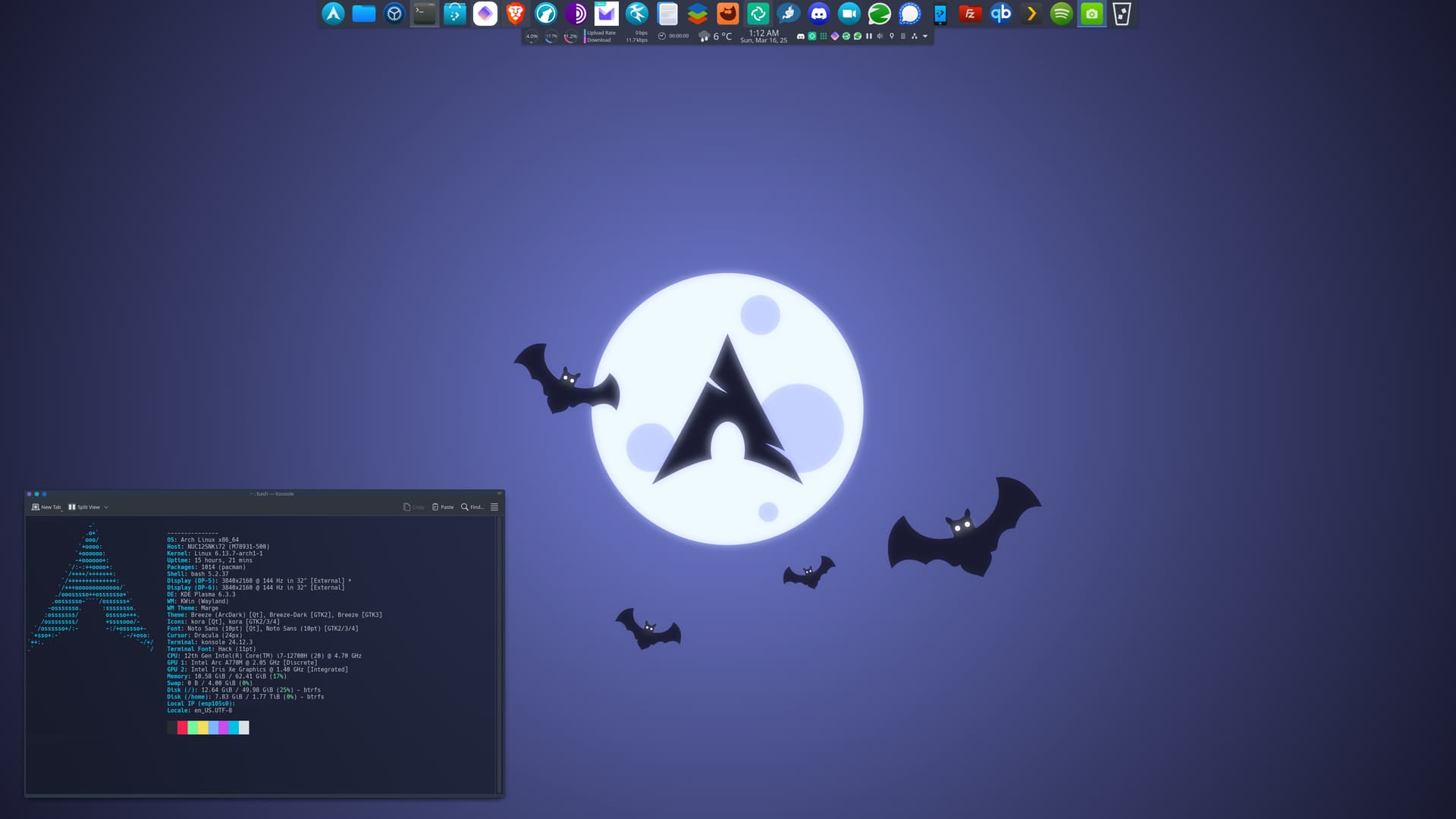This screenshot has height=819, width=1456.
Task: Click the Discord icon in system tray
Action: 801,36
